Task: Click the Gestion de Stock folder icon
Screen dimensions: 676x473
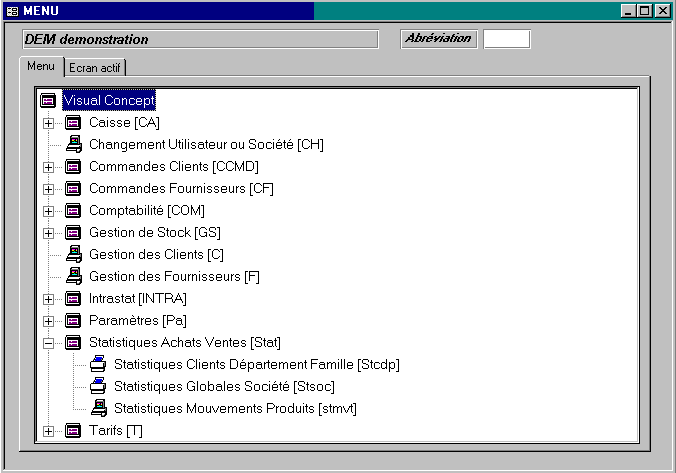Action: (73, 233)
